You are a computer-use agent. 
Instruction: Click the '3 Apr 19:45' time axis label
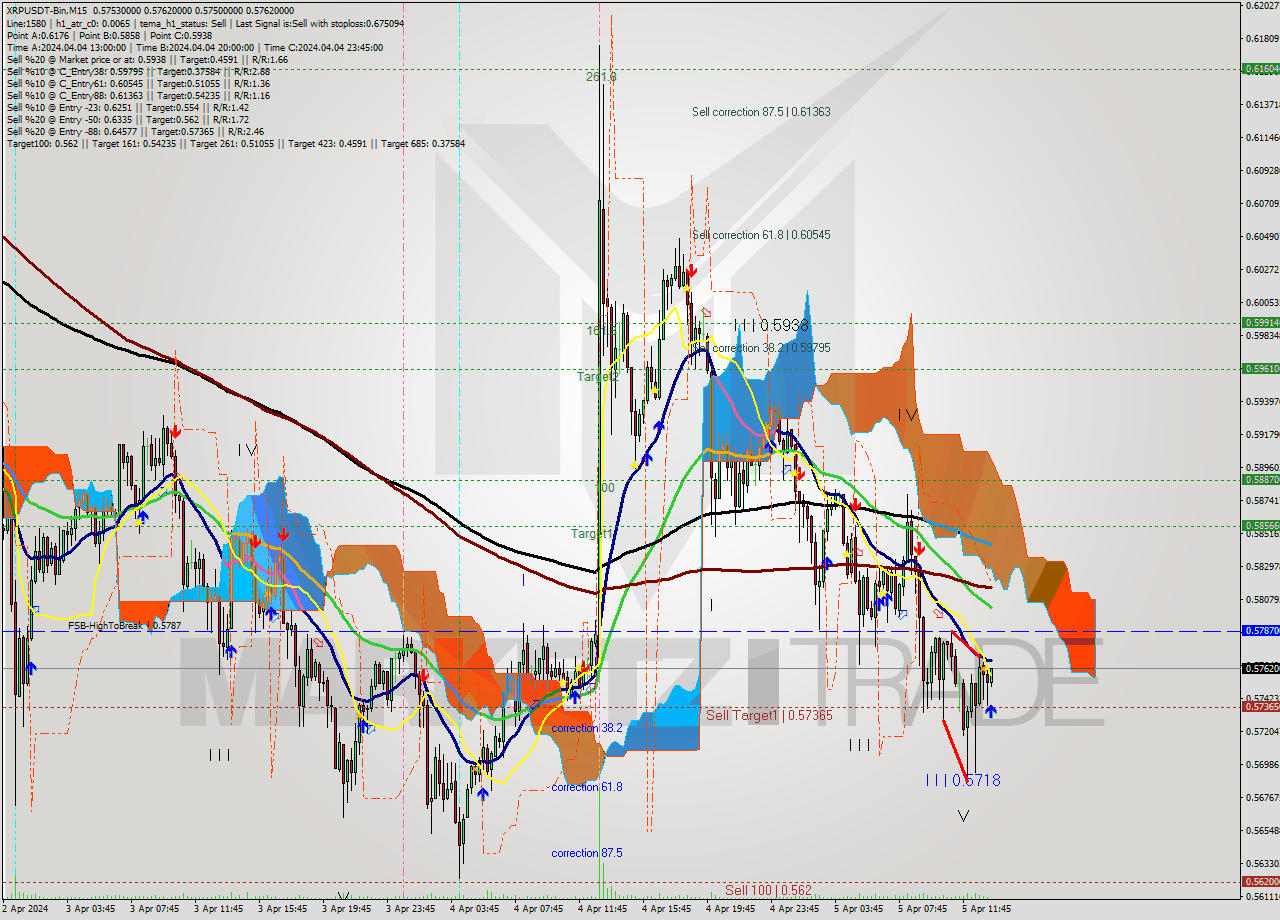pos(347,910)
